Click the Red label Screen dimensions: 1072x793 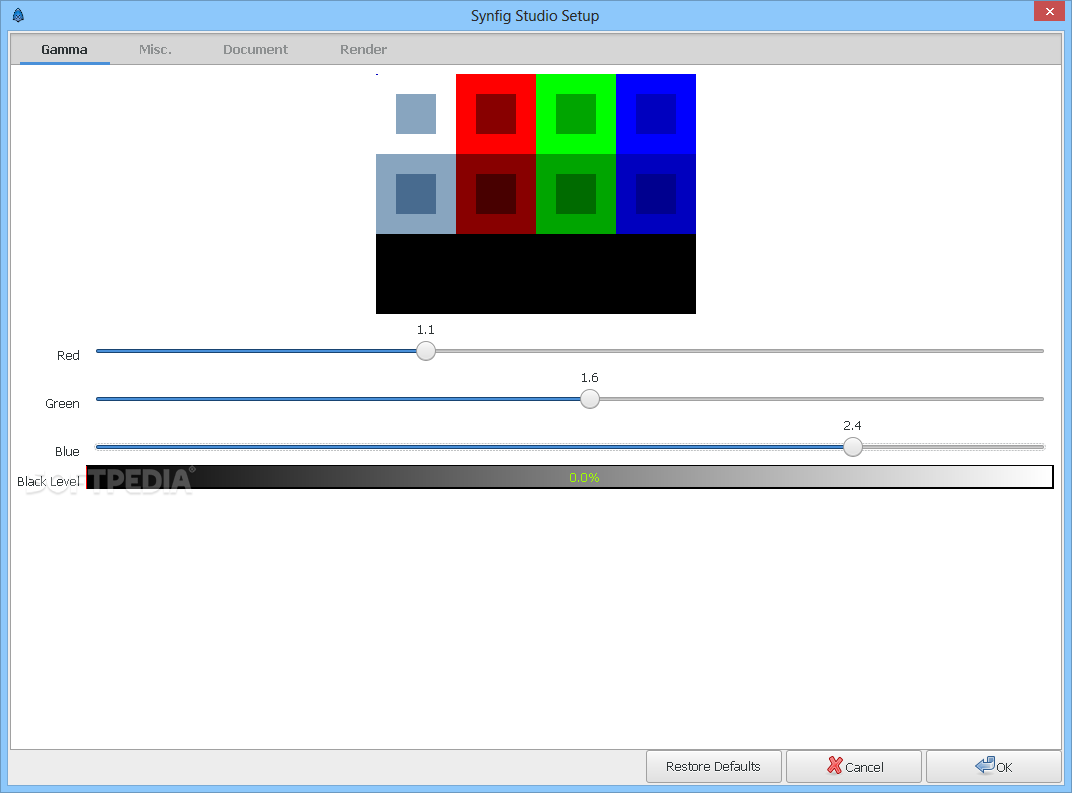click(x=68, y=355)
